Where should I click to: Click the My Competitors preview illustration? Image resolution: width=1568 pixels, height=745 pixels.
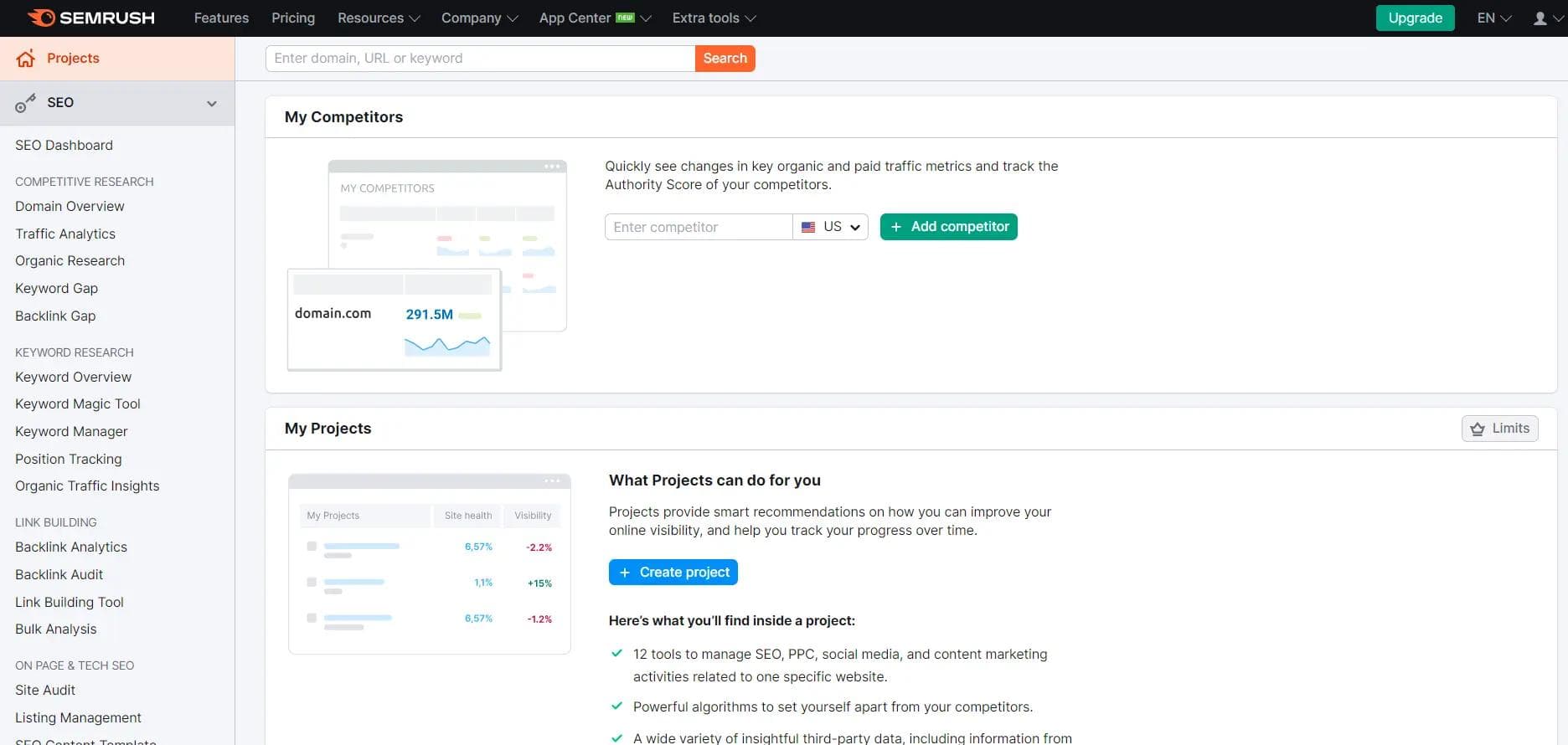(426, 265)
